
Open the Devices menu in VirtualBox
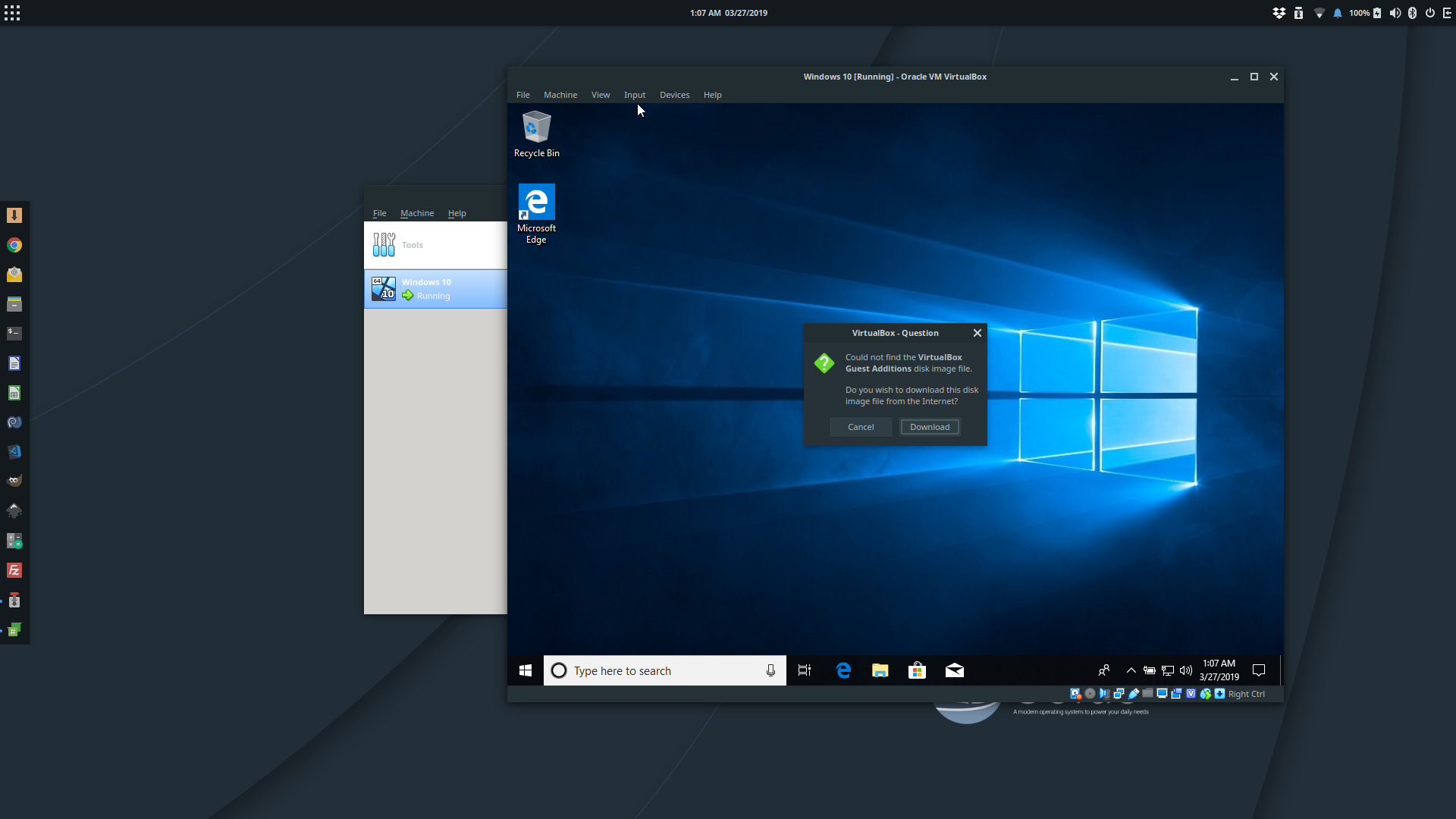(x=674, y=94)
